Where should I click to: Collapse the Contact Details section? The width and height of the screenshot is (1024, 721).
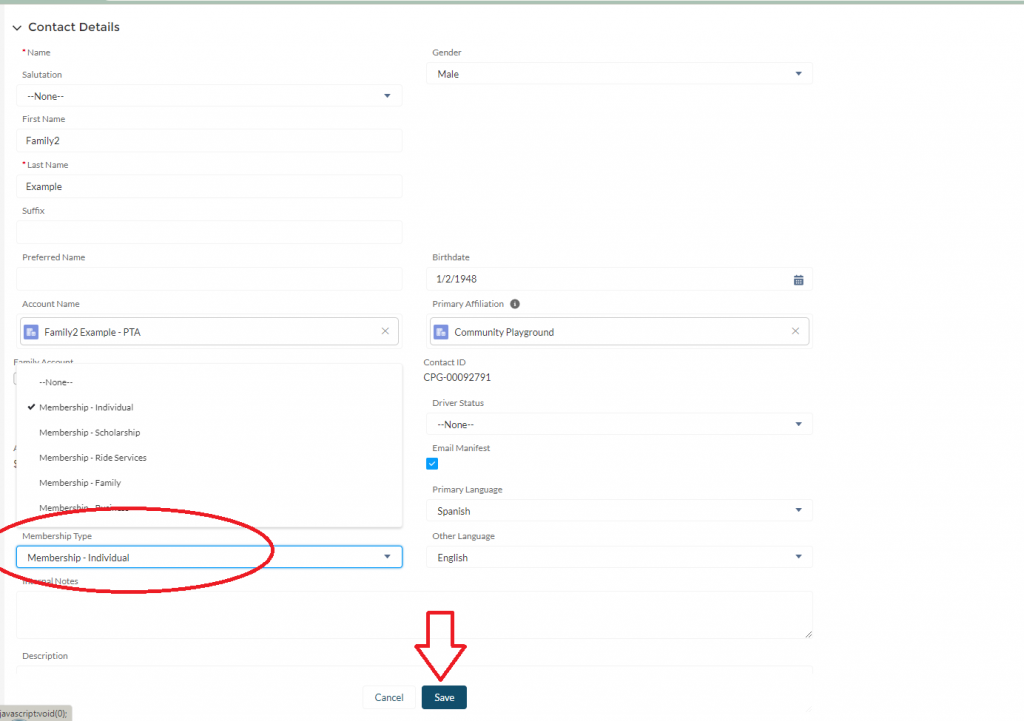point(17,28)
